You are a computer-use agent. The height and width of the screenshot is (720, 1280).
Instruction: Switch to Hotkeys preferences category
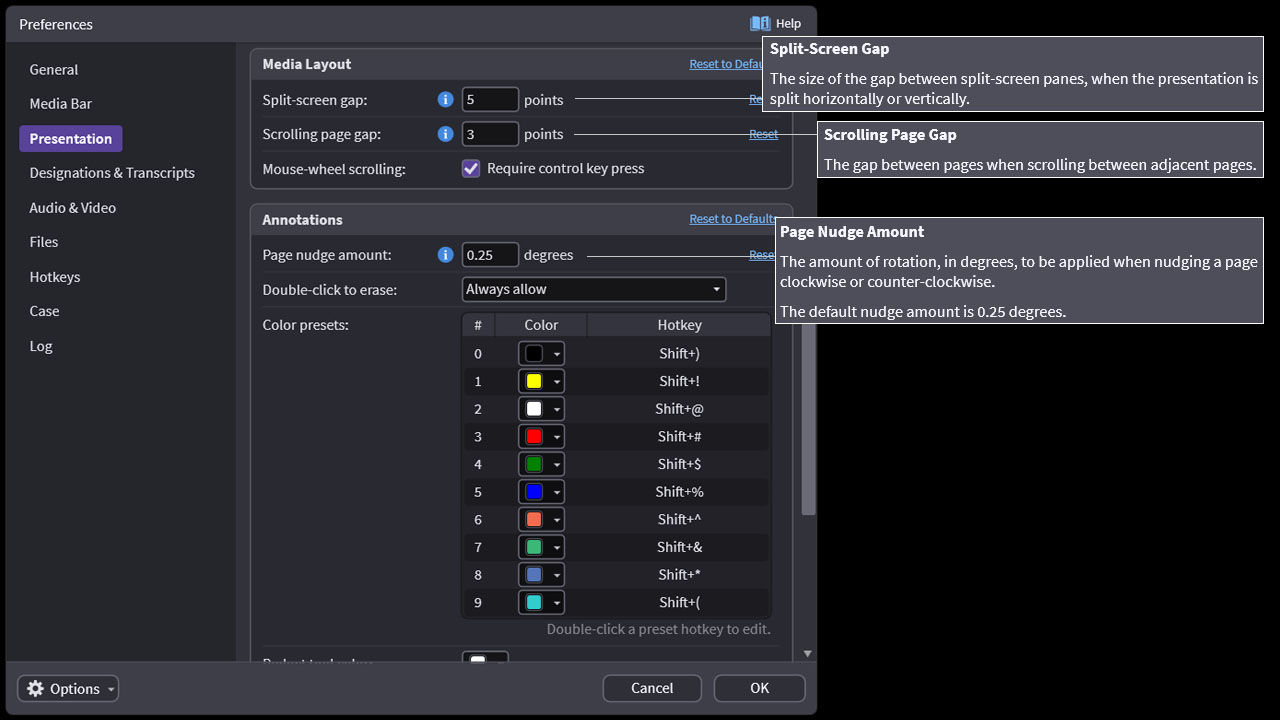[x=55, y=277]
